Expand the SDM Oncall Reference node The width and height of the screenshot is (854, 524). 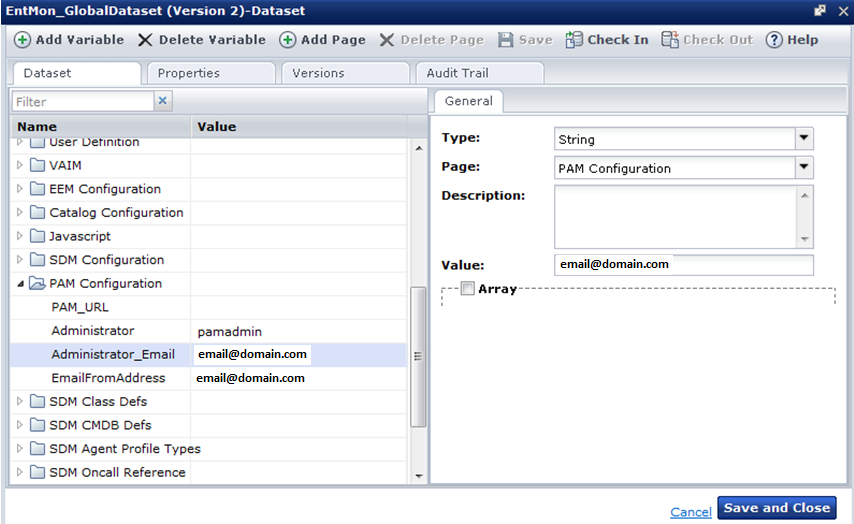(20, 472)
